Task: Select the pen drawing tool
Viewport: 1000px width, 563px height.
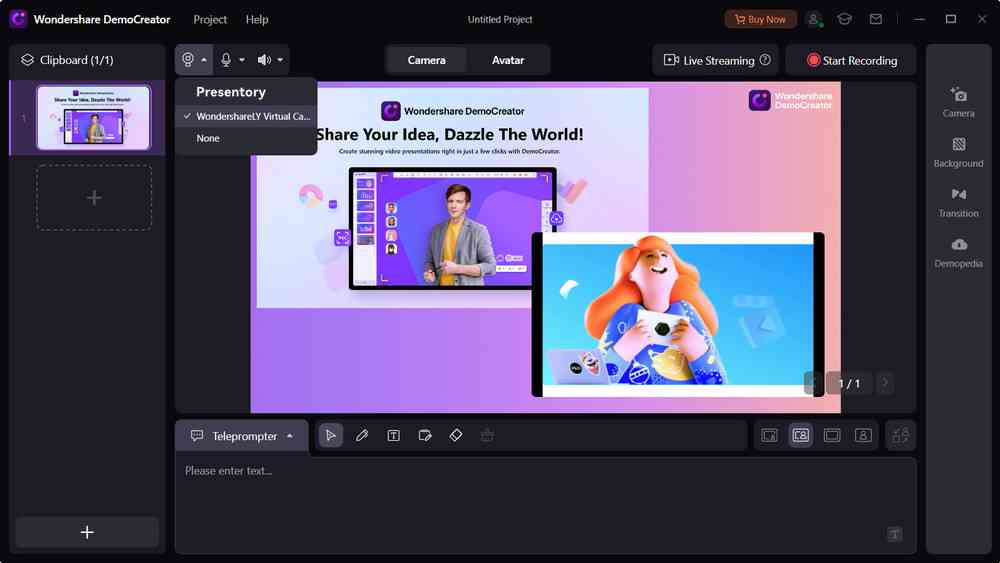Action: pos(362,435)
